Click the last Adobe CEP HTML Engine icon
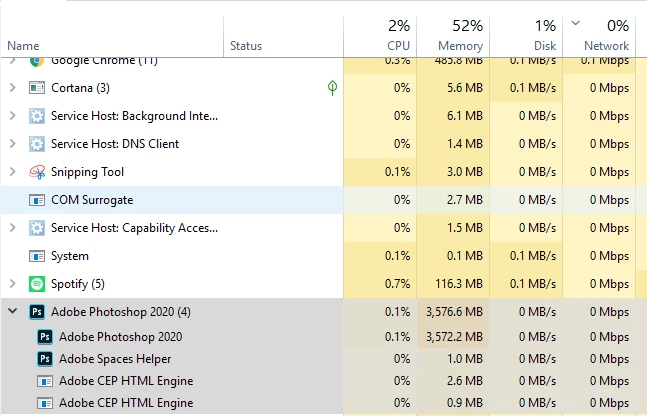The height and width of the screenshot is (416, 647). point(45,403)
